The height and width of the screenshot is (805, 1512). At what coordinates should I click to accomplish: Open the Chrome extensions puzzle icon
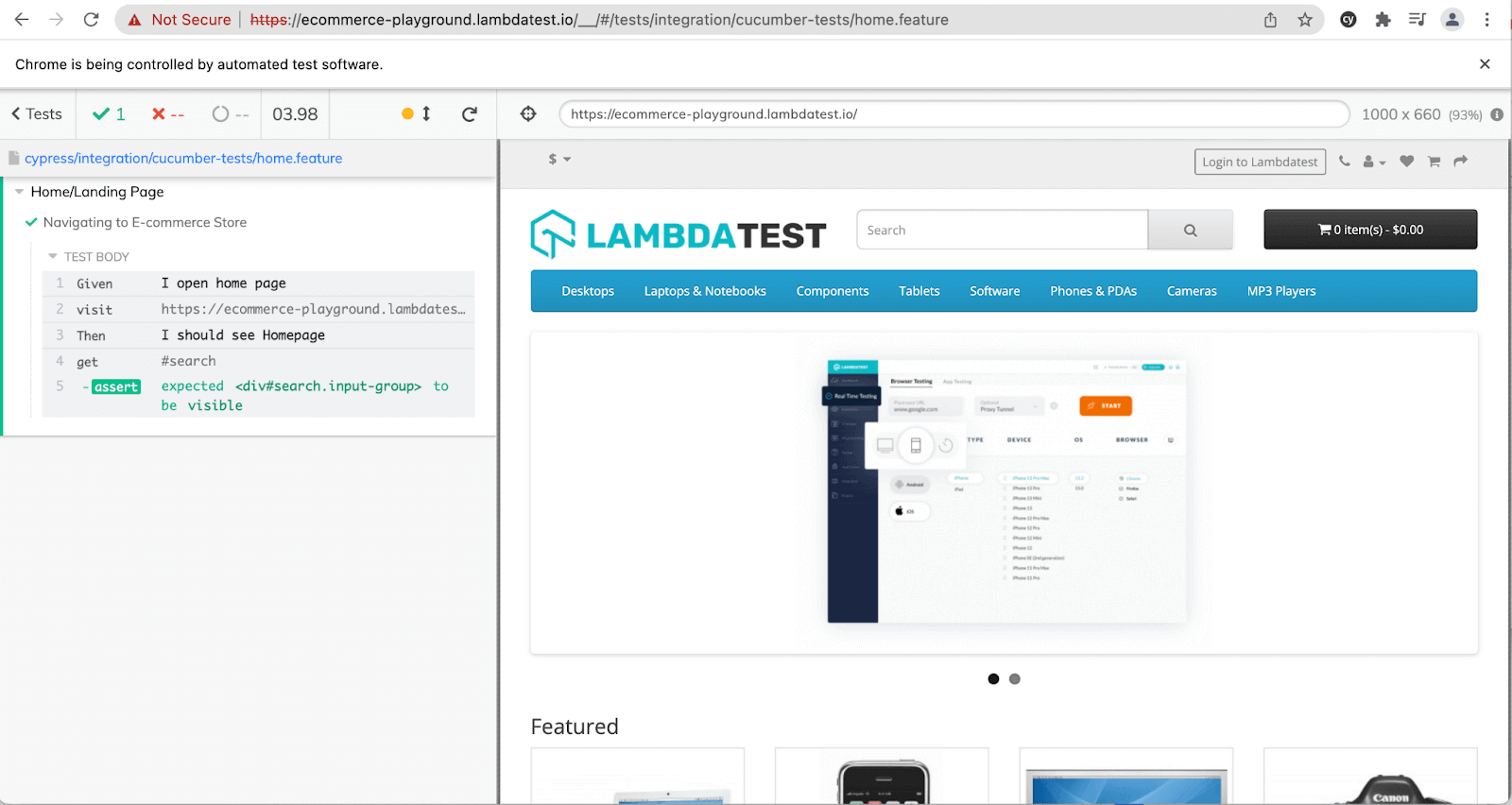click(x=1383, y=20)
